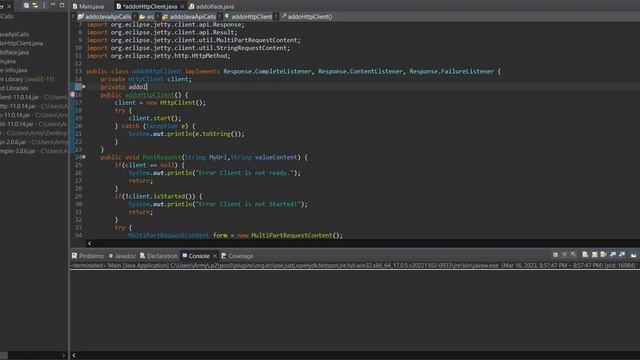The width and height of the screenshot is (640, 360).
Task: Expand the arrow after addoHttpClient class breadcrumb
Action: pyautogui.click(x=276, y=17)
